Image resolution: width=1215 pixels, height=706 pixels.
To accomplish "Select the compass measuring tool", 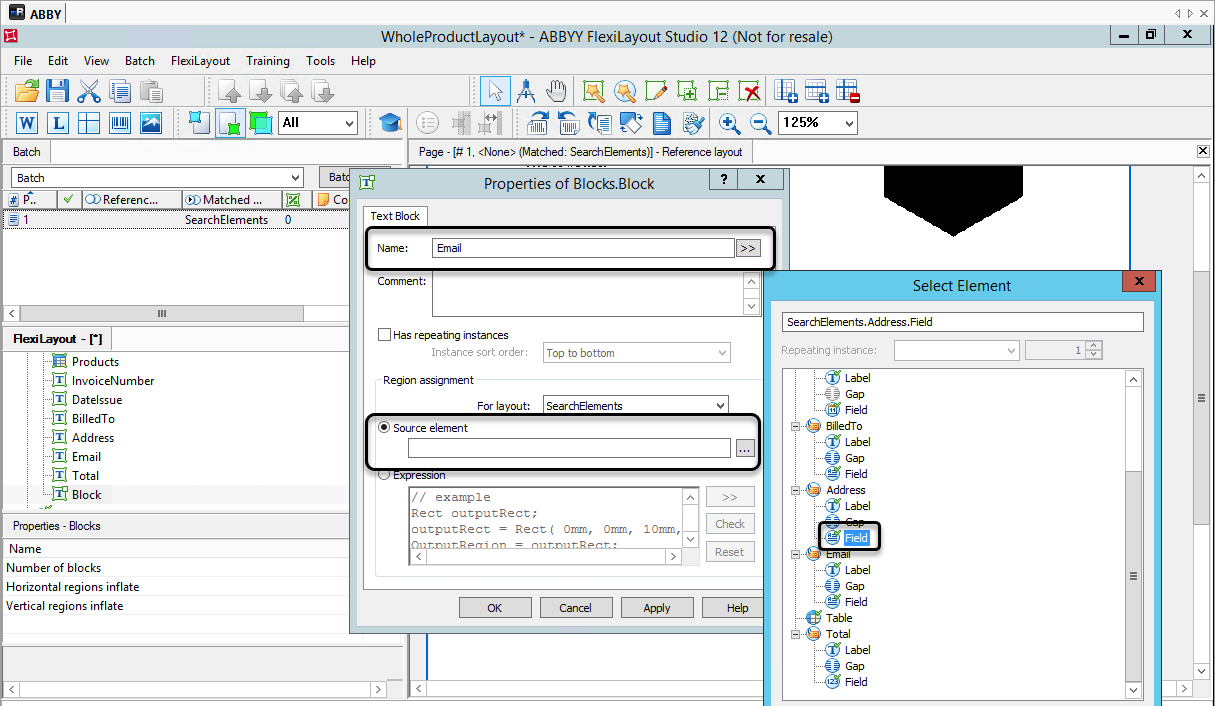I will (526, 92).
